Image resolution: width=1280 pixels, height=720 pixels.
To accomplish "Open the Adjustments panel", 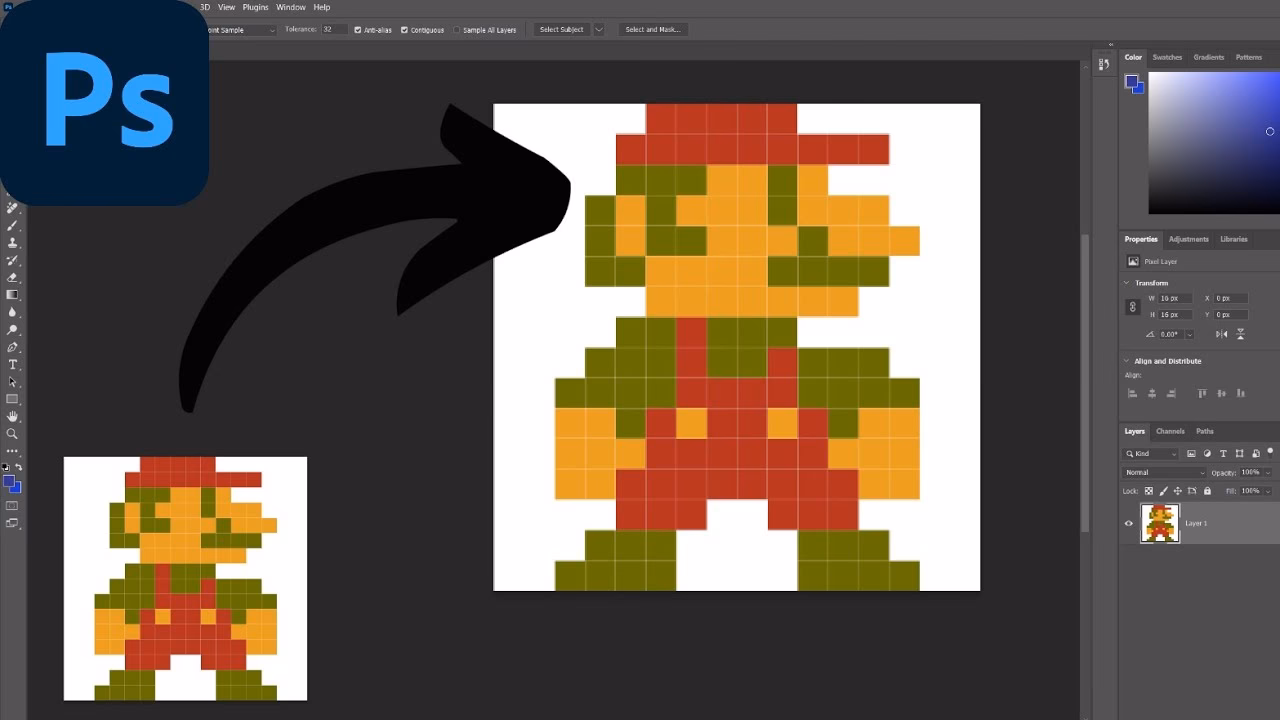I will click(x=1189, y=239).
